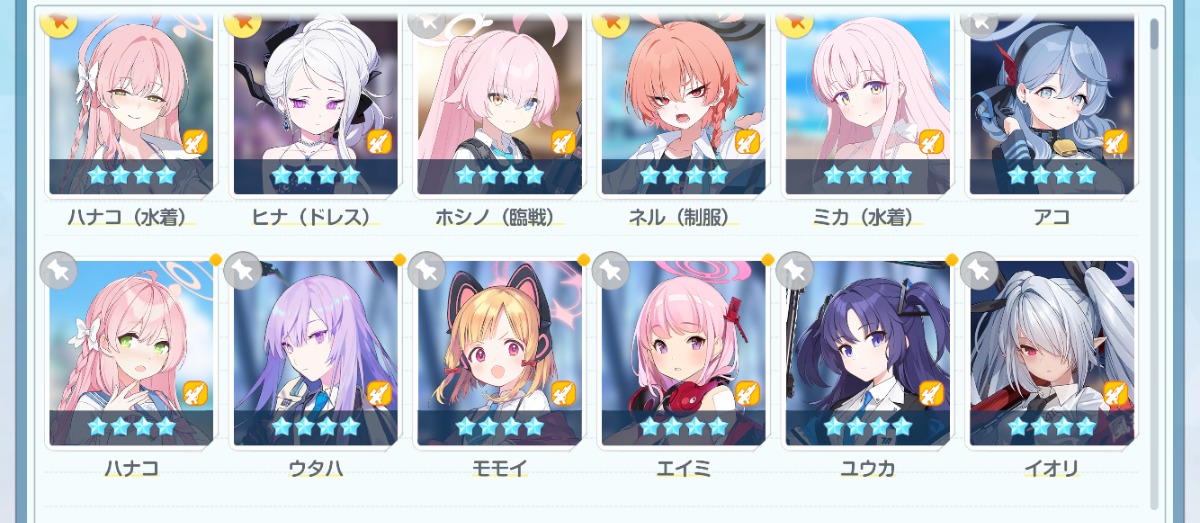Click the weapon badge on ユウカ's card

(x=931, y=394)
